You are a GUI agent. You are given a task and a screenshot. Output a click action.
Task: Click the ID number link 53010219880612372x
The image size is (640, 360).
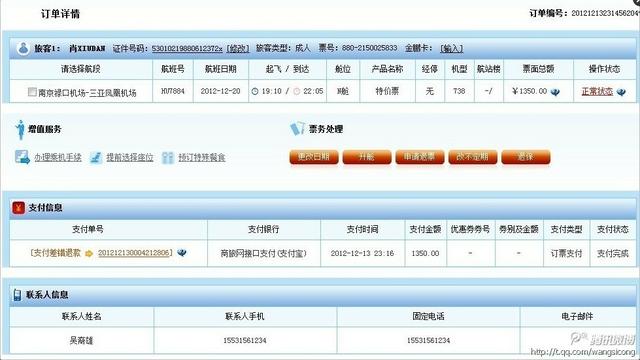point(187,48)
